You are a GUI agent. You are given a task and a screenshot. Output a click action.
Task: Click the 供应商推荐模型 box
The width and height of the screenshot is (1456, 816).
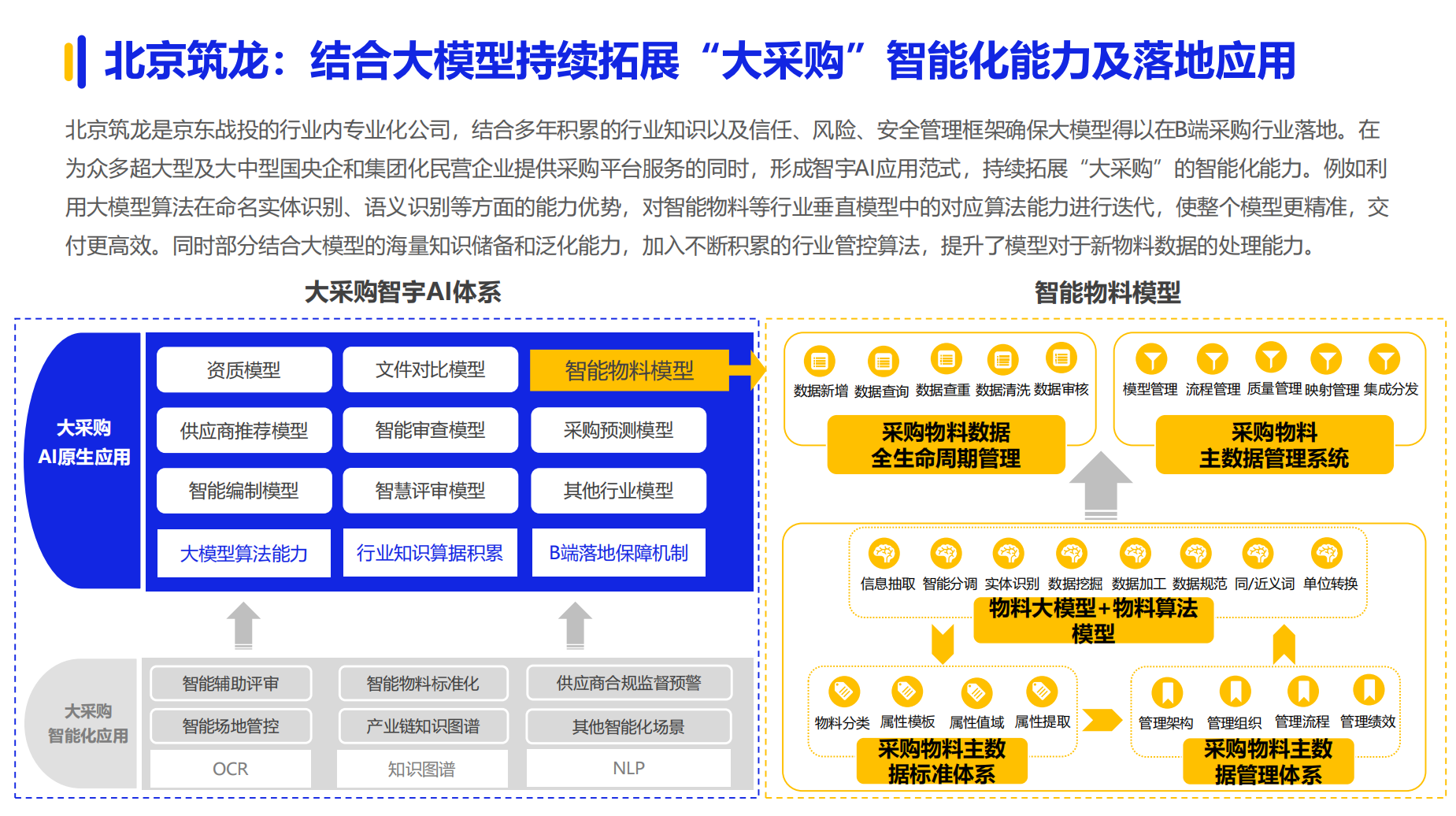(x=244, y=430)
